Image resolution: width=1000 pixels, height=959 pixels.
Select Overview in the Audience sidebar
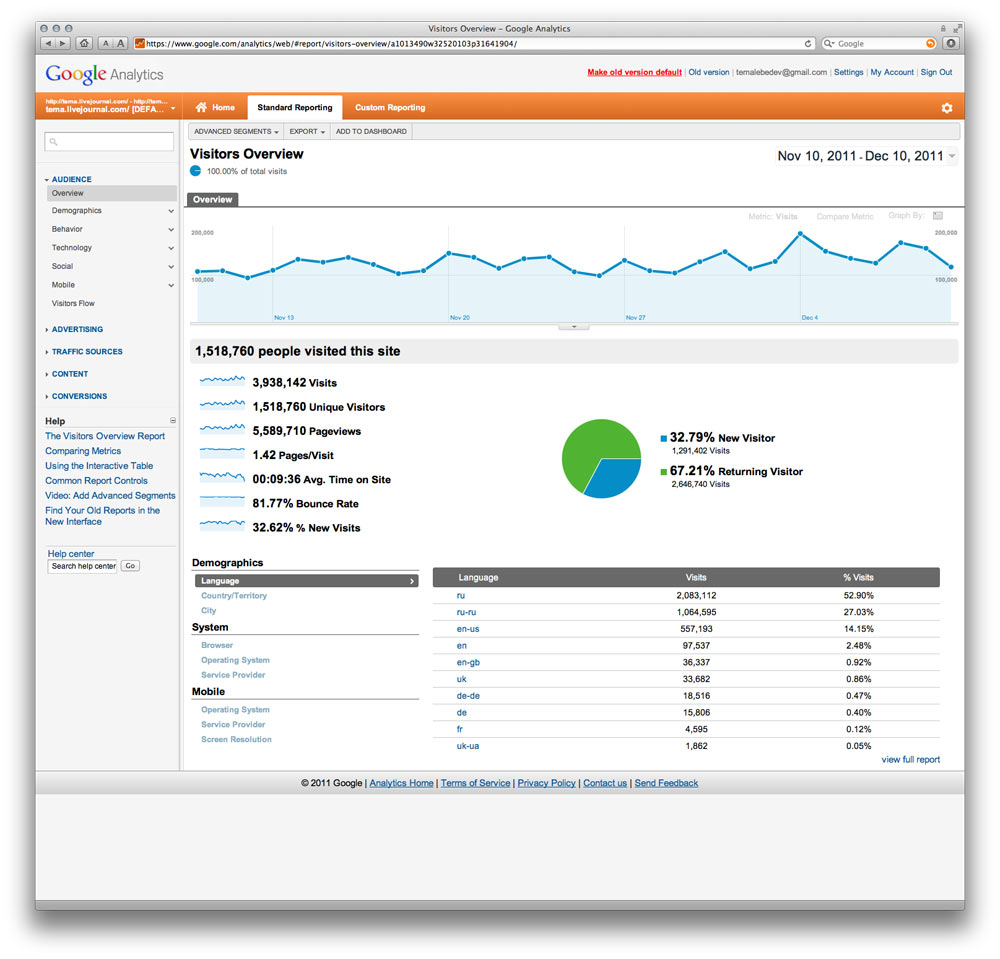[112, 193]
